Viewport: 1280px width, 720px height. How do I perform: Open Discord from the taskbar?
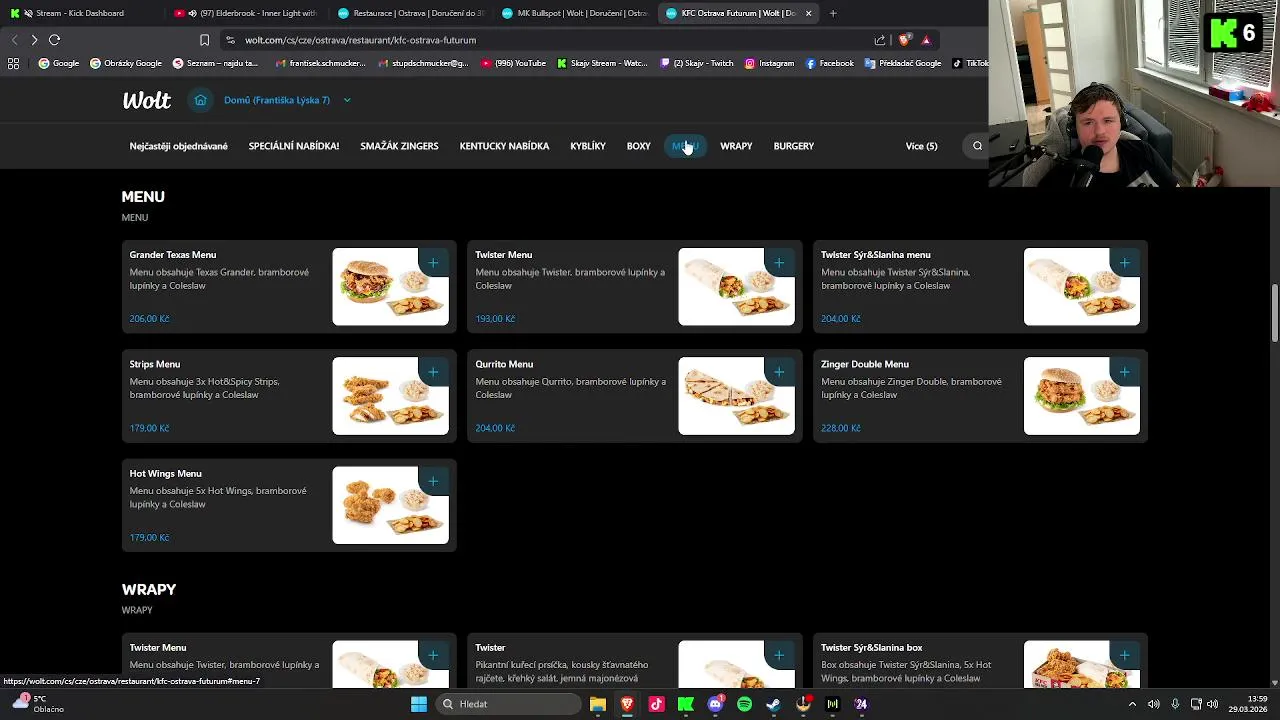click(715, 704)
